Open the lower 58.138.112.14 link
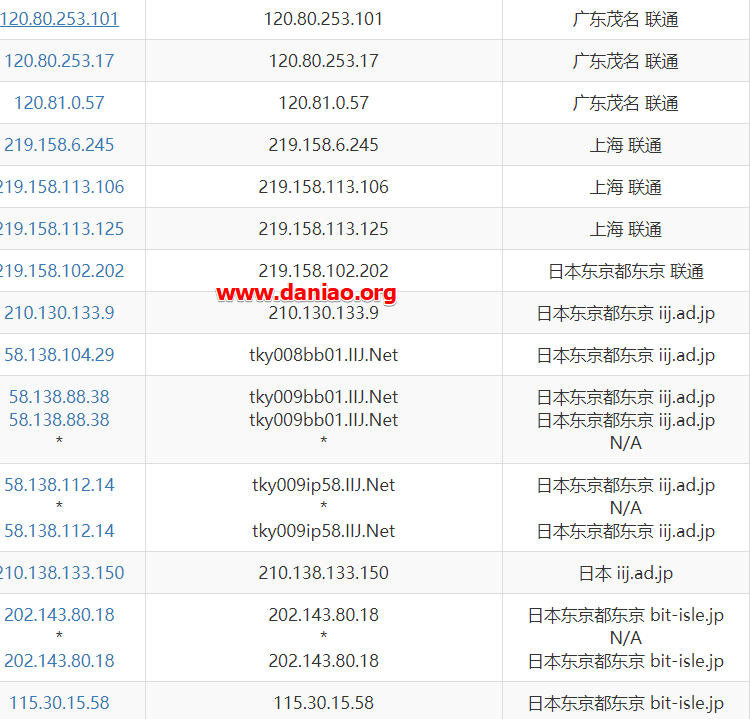The height and width of the screenshot is (719, 750). point(59,531)
